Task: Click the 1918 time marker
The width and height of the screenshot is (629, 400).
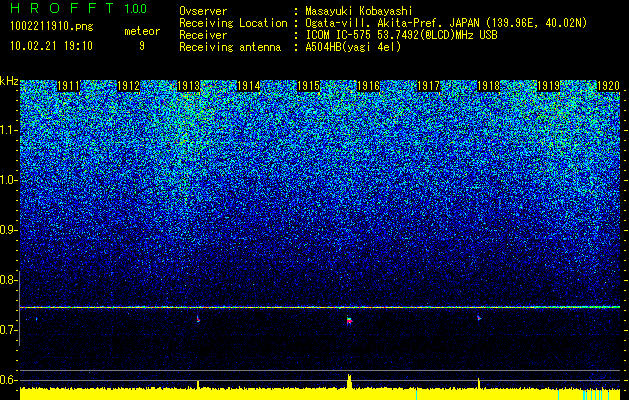Action: 489,86
